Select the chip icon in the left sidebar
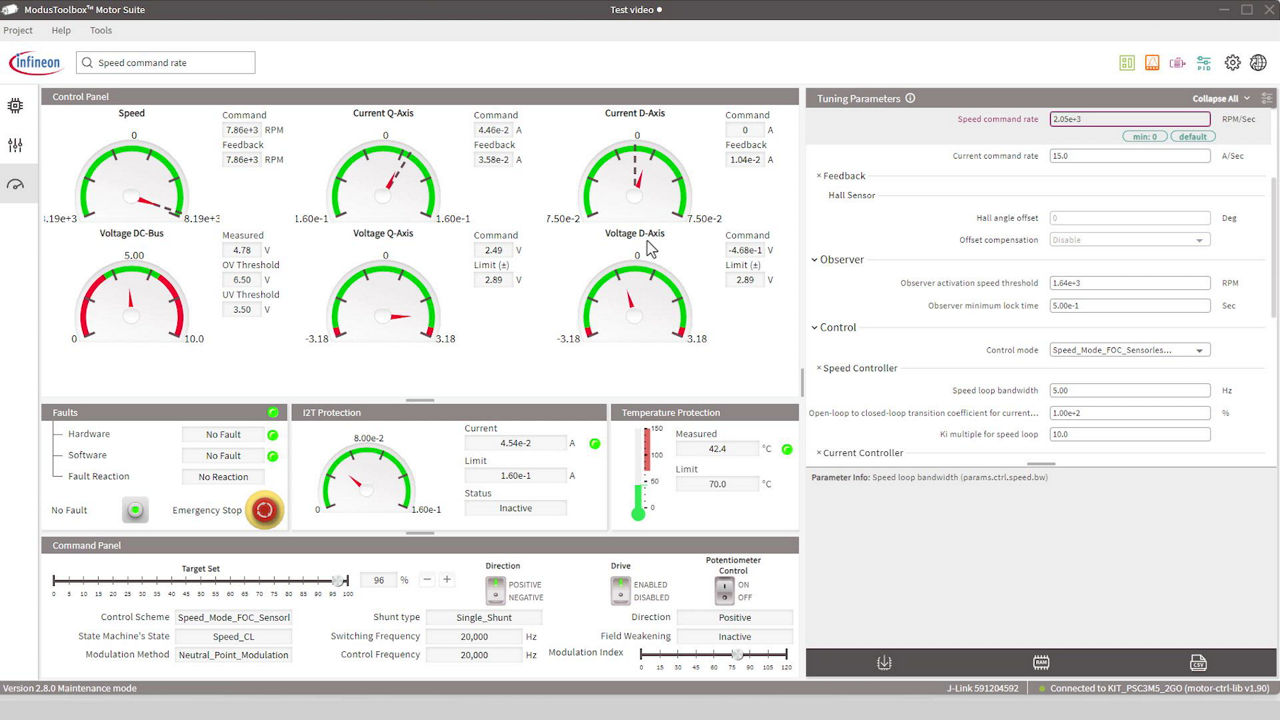The height and width of the screenshot is (720, 1280). [x=15, y=106]
